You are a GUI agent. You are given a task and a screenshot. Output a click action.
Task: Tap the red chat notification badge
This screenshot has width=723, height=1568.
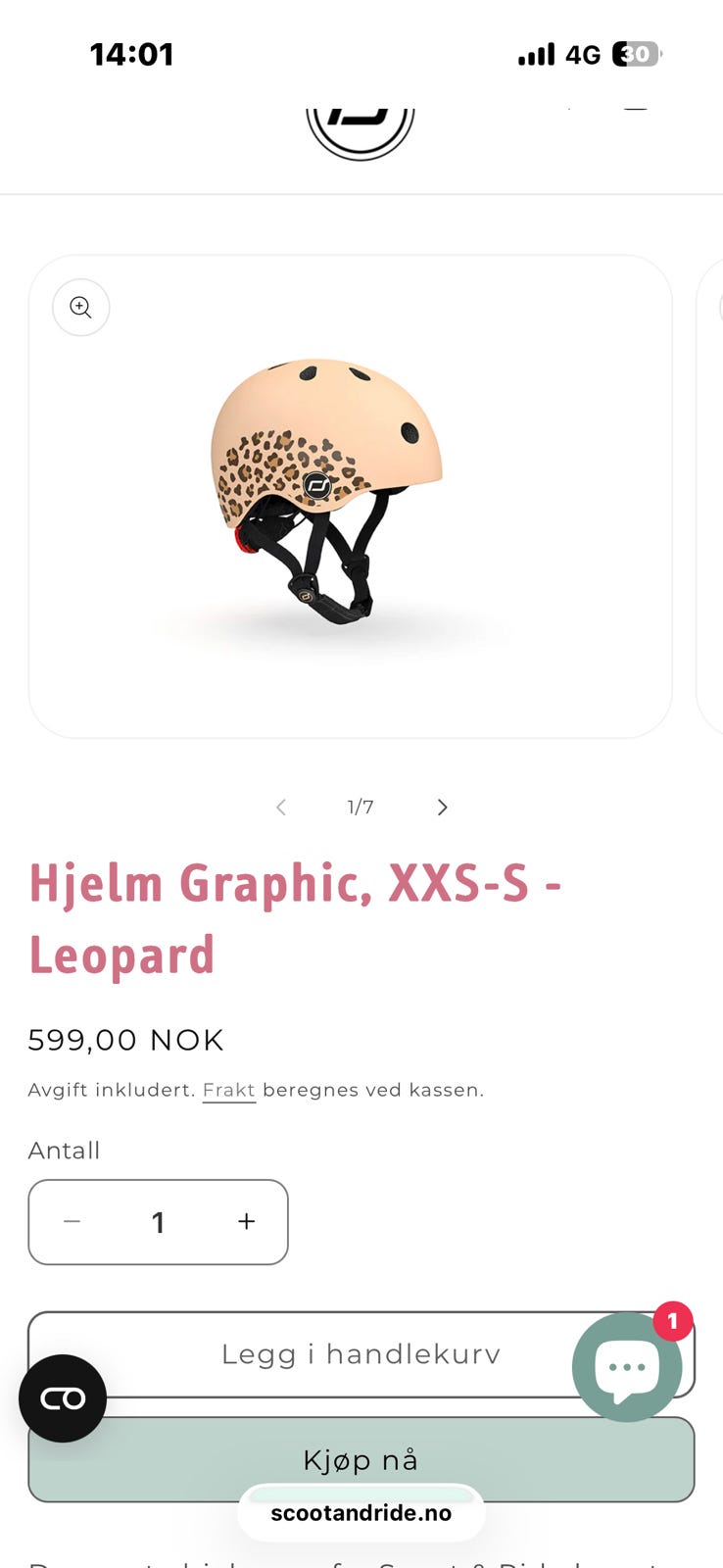673,1322
